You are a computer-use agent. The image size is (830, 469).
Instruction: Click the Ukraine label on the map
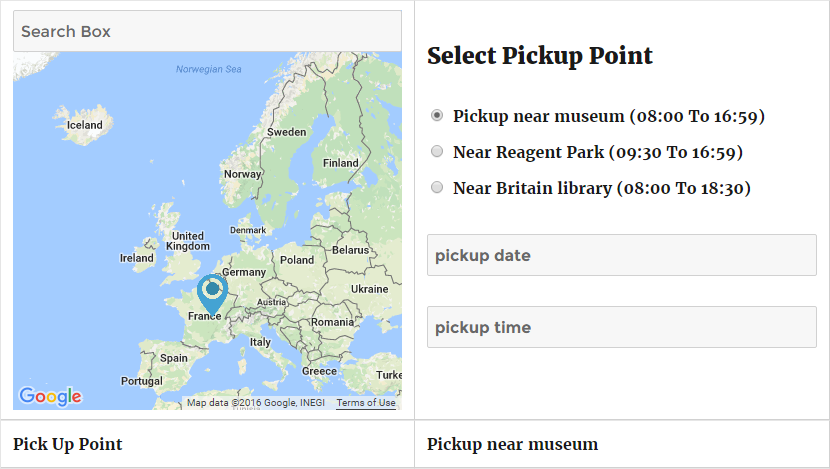coord(369,289)
